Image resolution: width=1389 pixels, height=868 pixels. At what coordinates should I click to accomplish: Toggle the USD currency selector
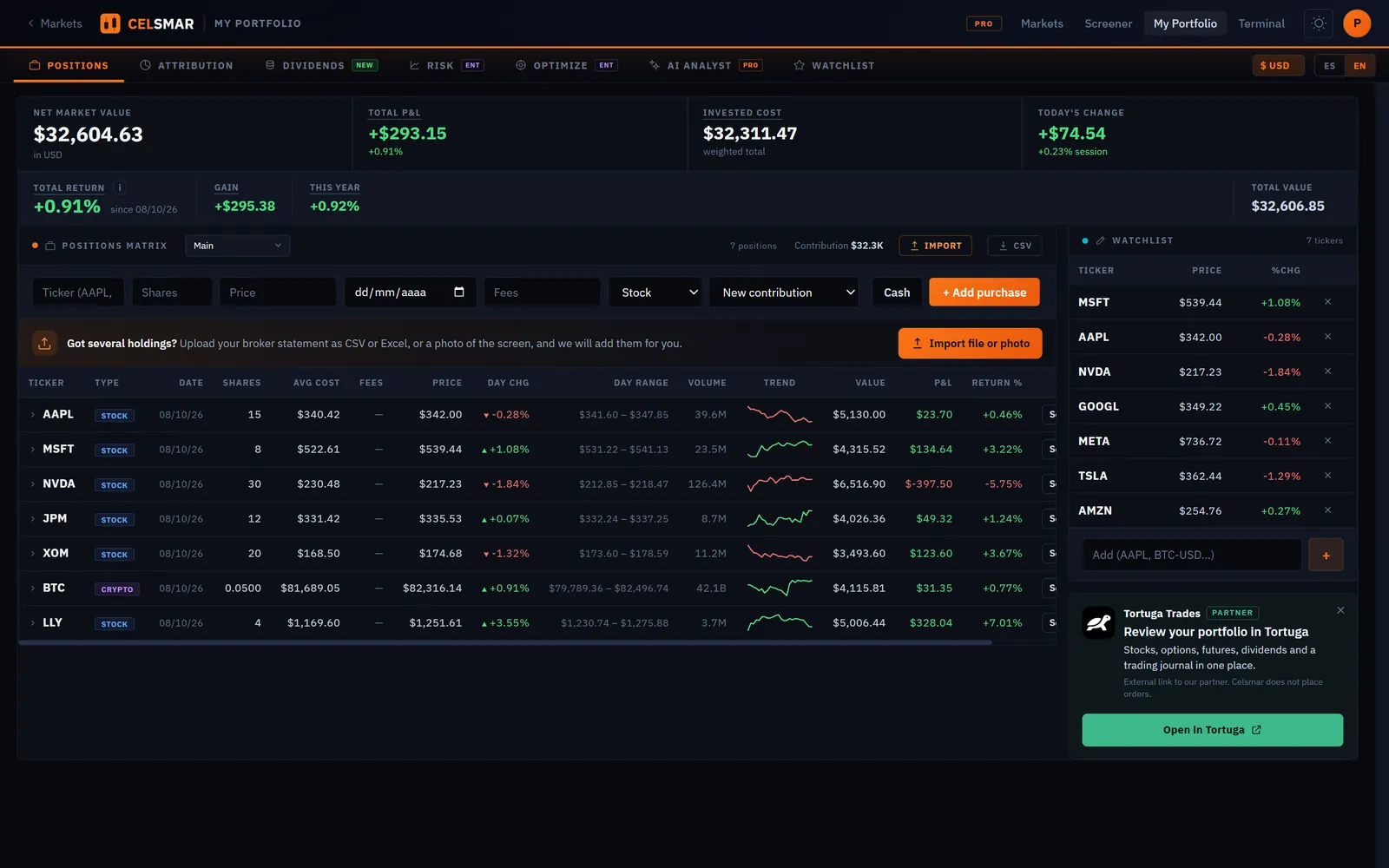click(x=1278, y=65)
